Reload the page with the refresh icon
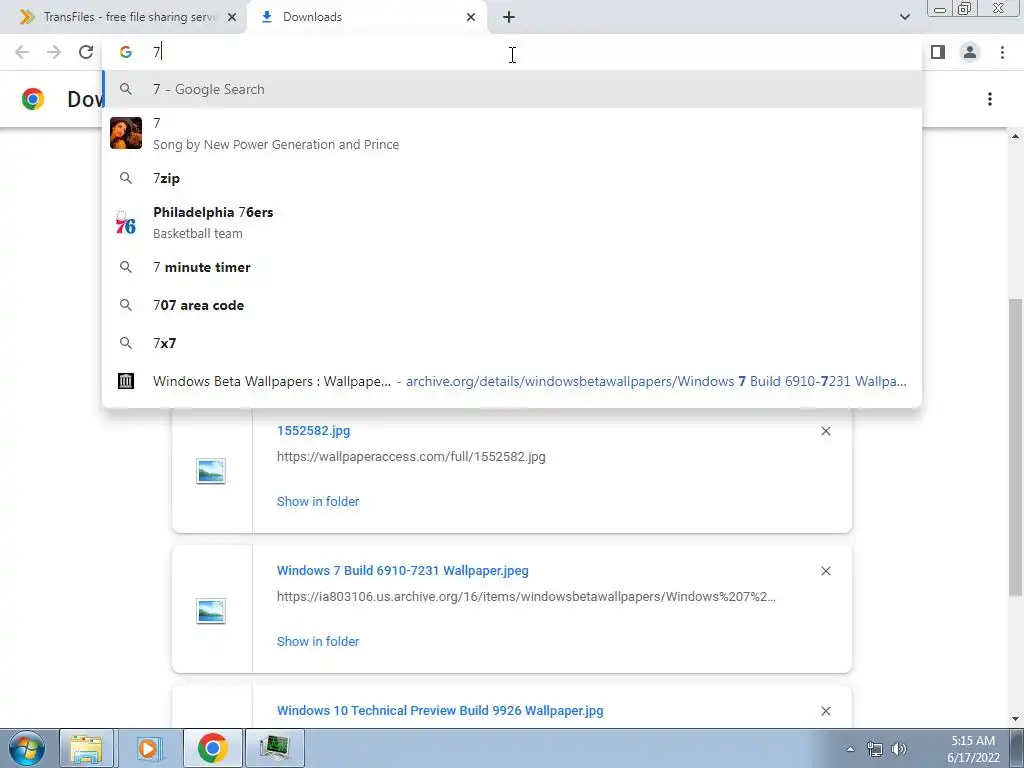 tap(86, 52)
